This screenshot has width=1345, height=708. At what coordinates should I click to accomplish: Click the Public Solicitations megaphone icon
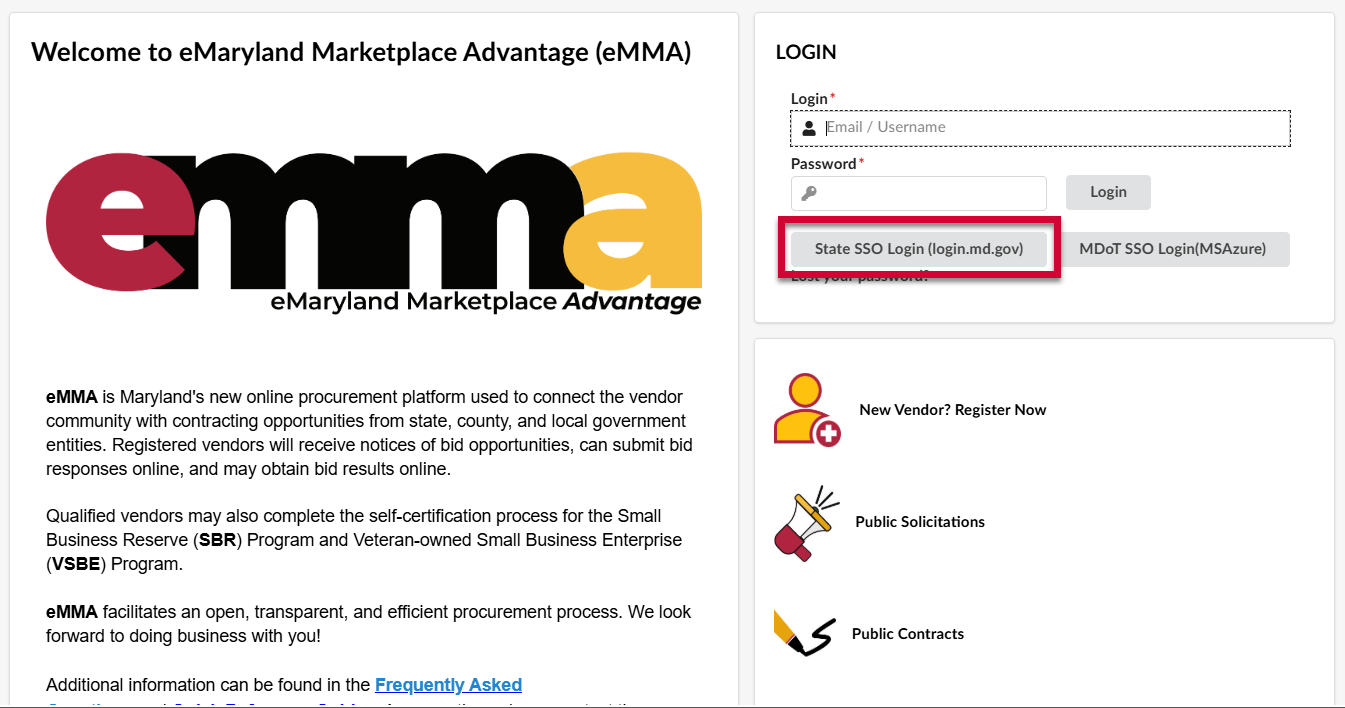[x=807, y=522]
